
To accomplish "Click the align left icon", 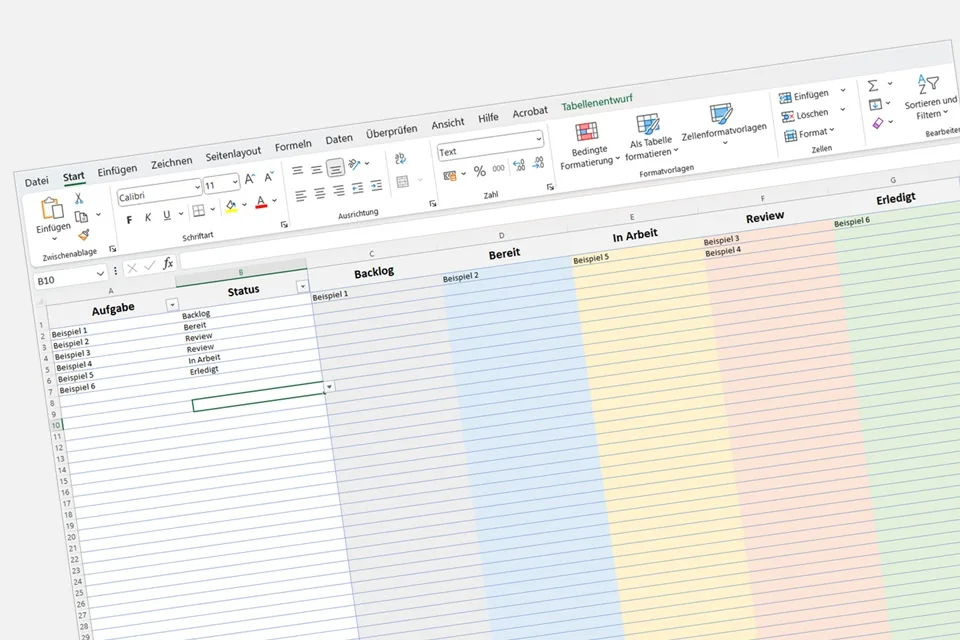I will click(x=301, y=195).
